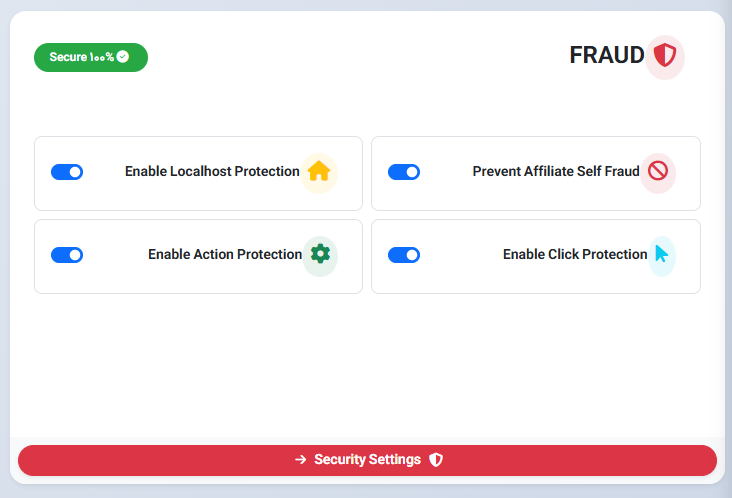Turn off Enable Click Protection switch
Image resolution: width=732 pixels, height=498 pixels.
coord(404,255)
